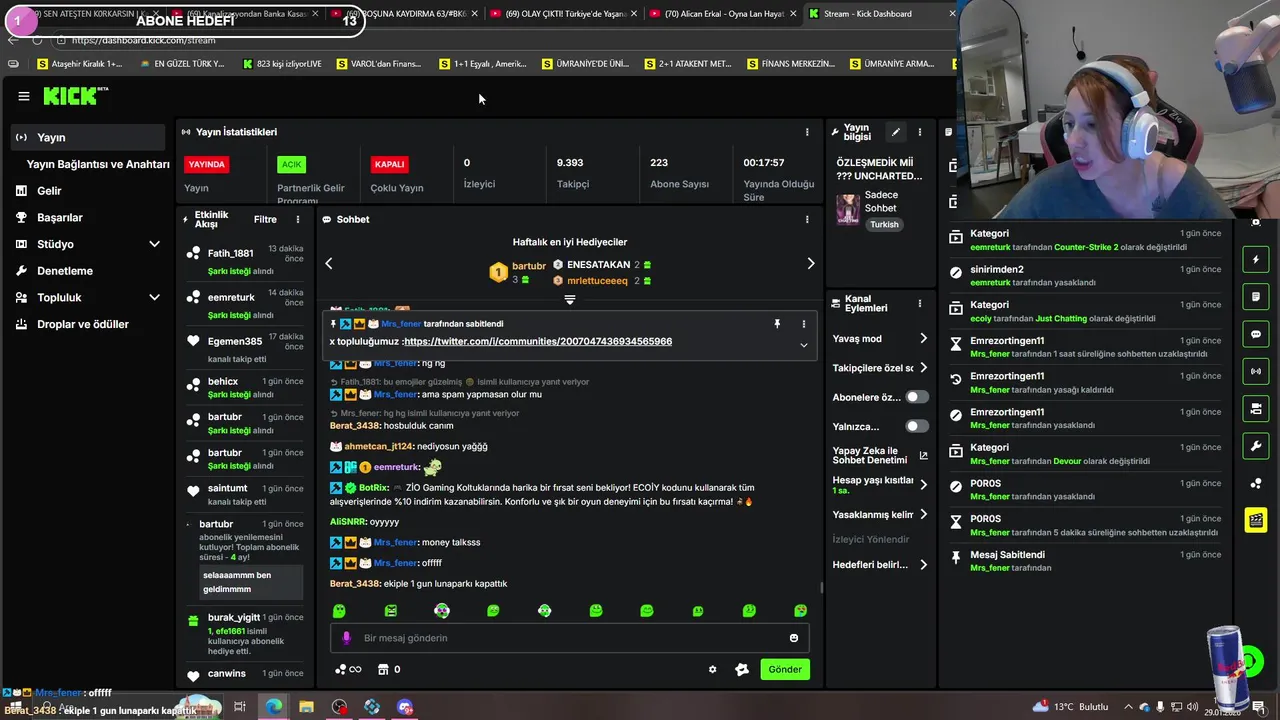Show next weekly gifter slide

click(x=811, y=263)
